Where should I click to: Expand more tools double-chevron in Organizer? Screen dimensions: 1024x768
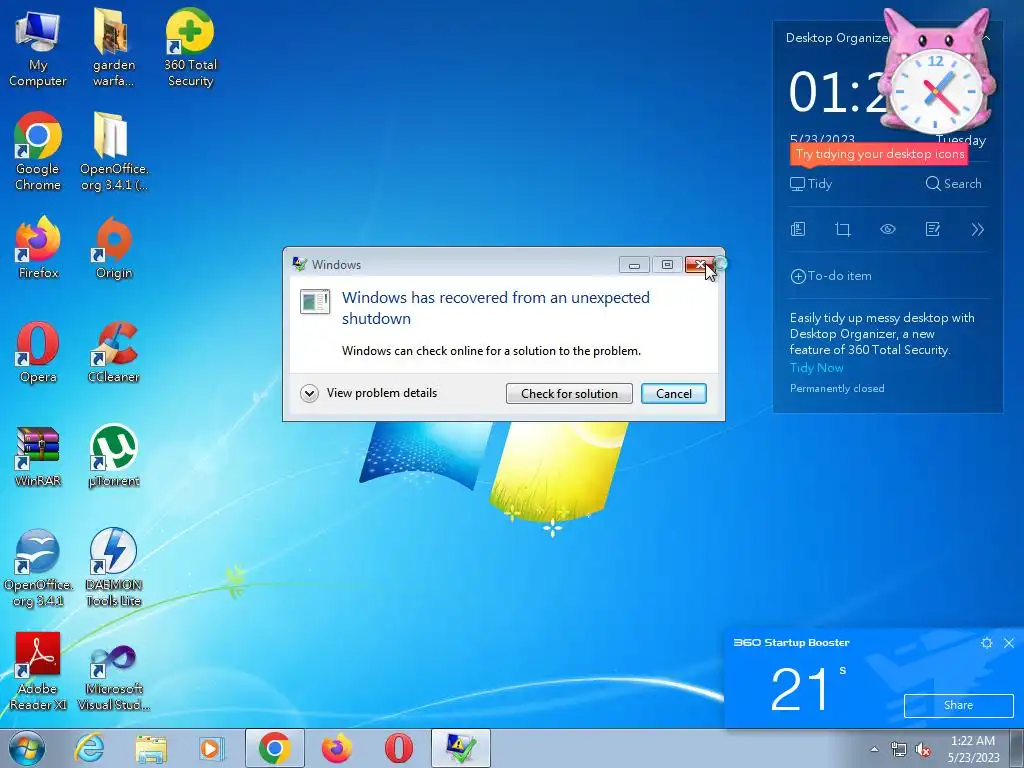tap(978, 229)
